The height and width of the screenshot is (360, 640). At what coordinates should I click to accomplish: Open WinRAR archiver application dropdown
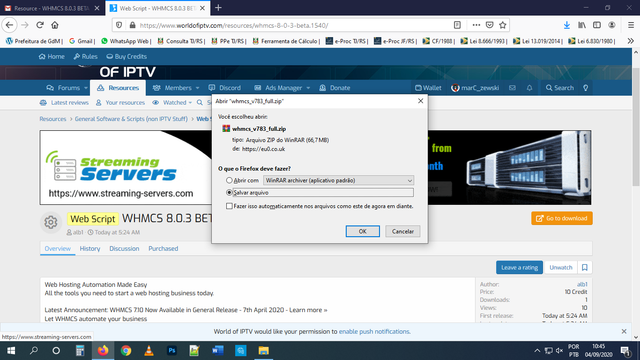[x=338, y=180]
